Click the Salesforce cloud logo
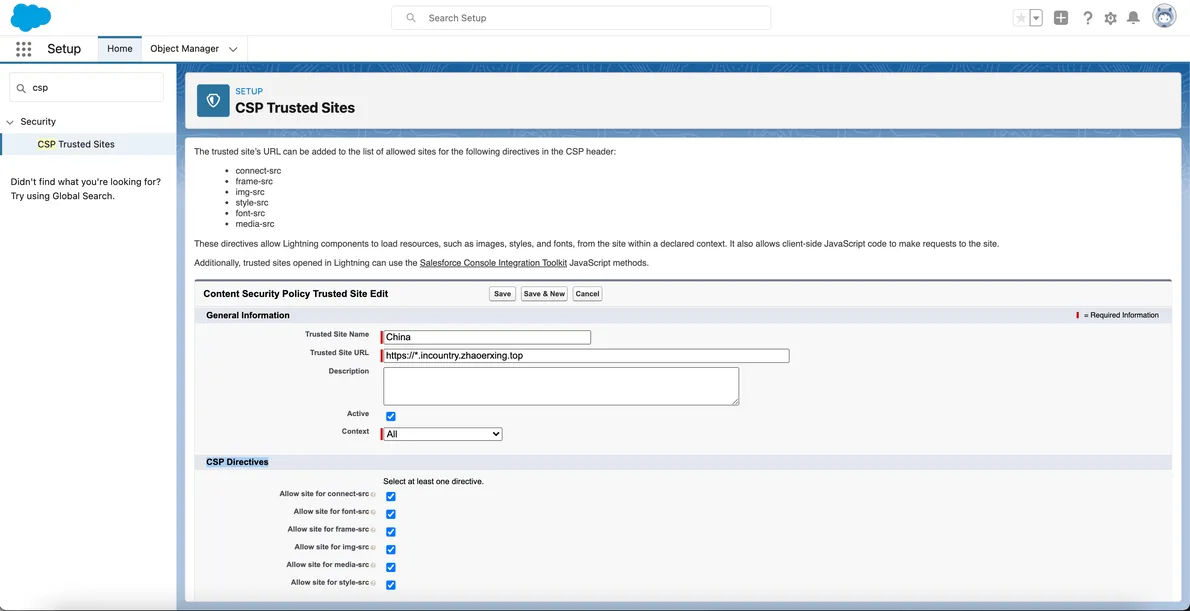Image resolution: width=1190 pixels, height=611 pixels. pos(30,17)
